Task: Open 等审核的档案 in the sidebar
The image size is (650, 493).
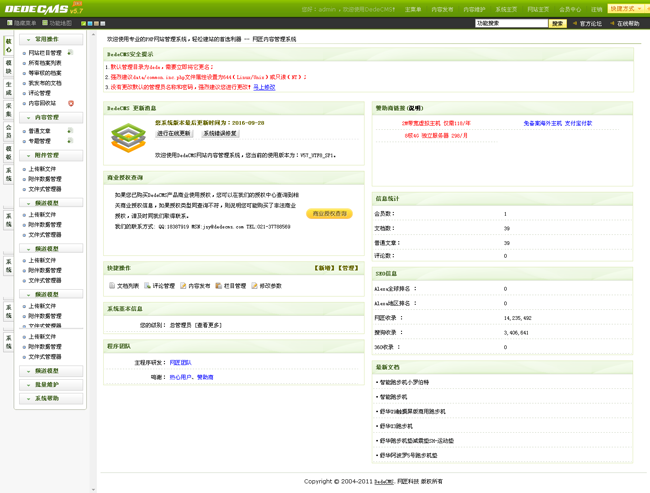Action: [45, 73]
